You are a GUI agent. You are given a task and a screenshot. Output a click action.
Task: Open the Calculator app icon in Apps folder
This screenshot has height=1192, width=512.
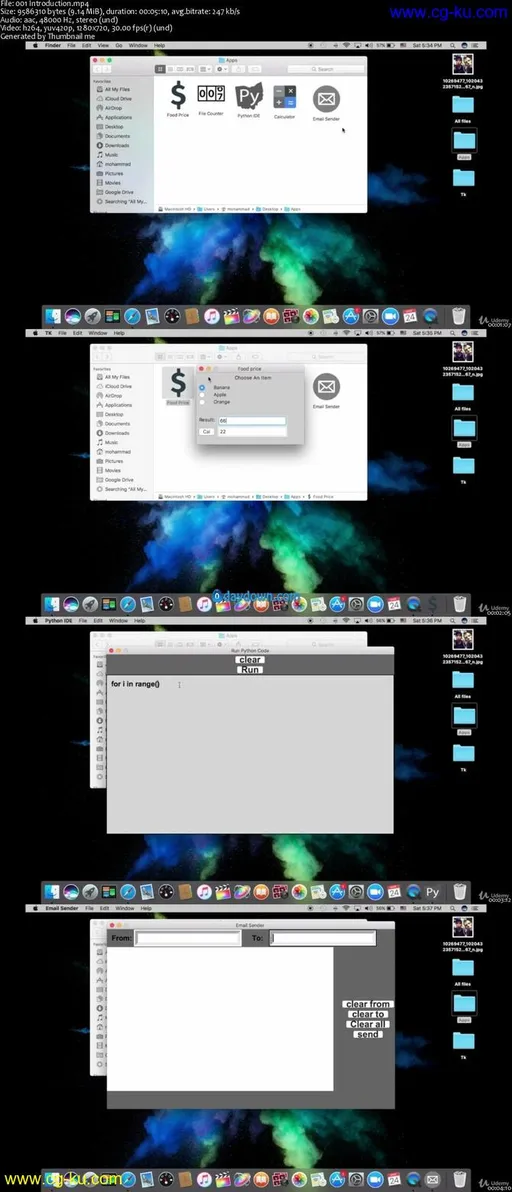(x=284, y=97)
